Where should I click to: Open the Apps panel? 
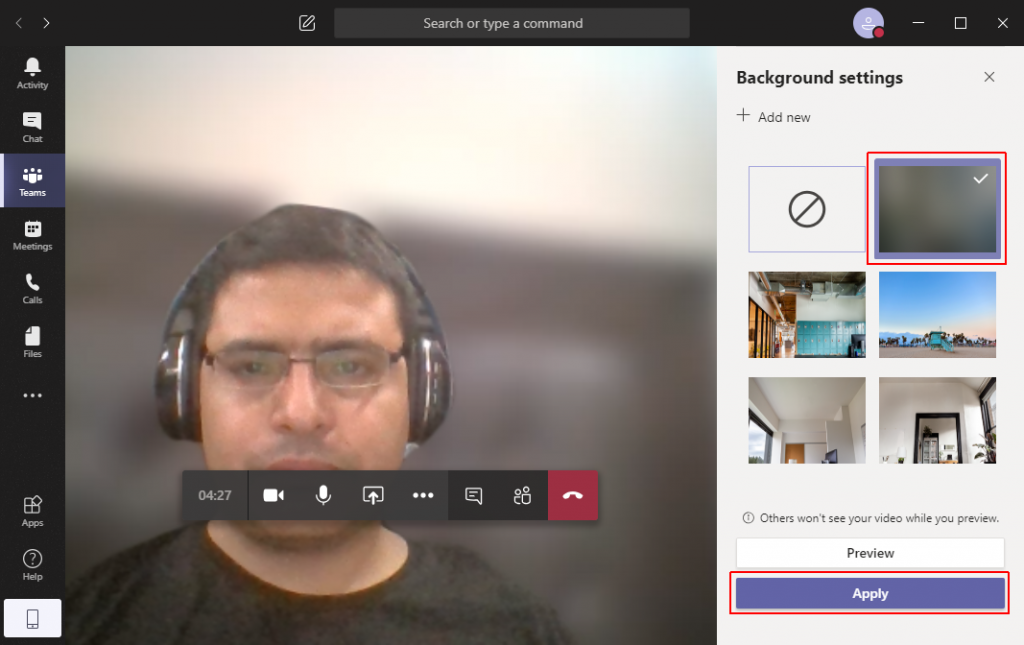[32, 509]
